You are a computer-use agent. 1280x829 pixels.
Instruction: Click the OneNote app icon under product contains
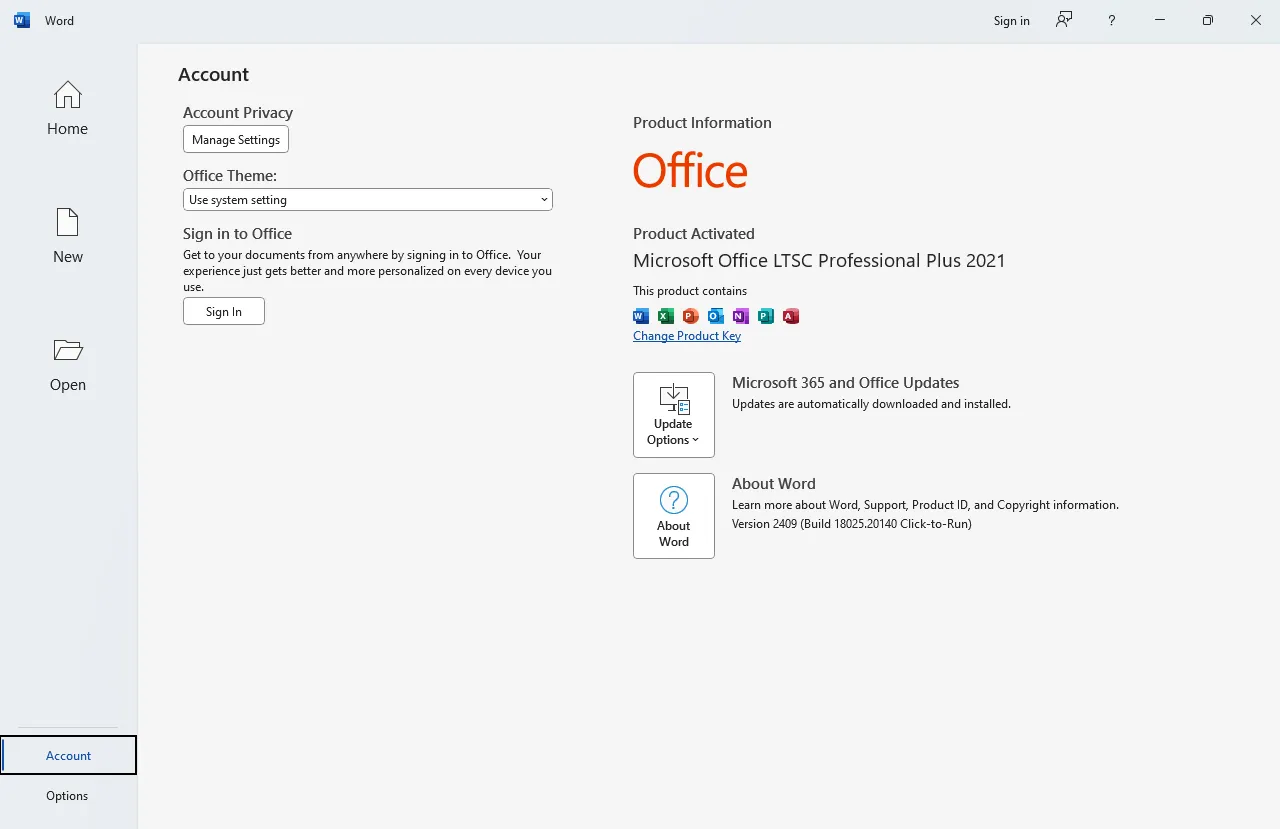pos(741,316)
